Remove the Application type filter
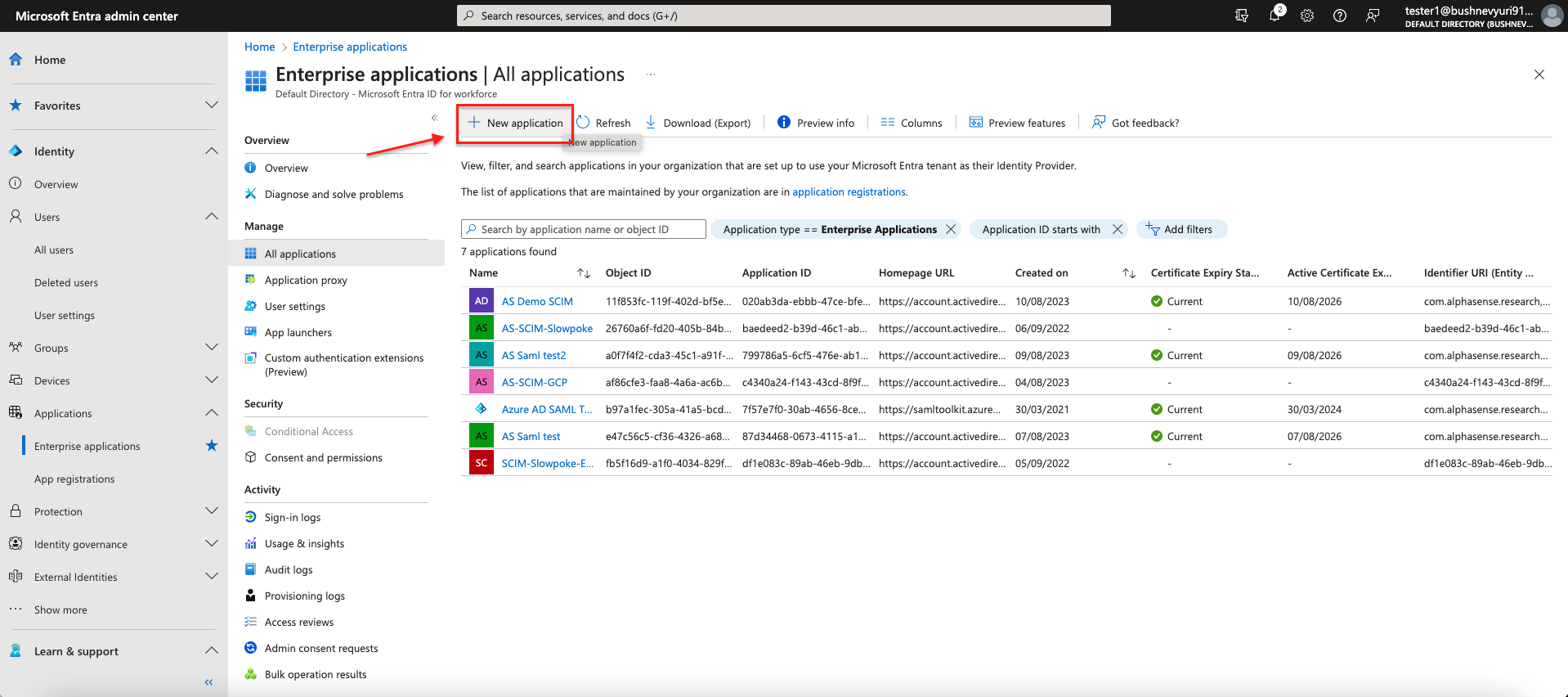The height and width of the screenshot is (697, 1568). pyautogui.click(x=951, y=229)
